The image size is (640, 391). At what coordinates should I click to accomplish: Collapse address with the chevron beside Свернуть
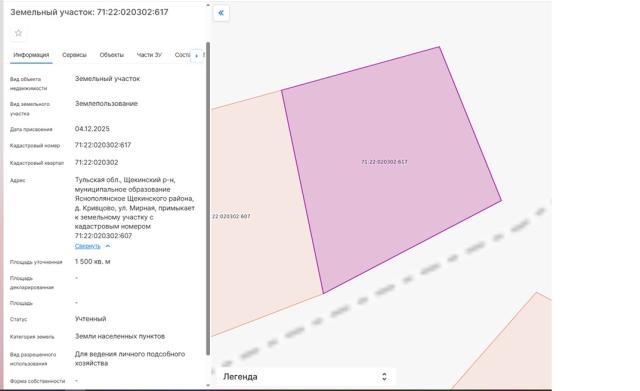pos(108,246)
